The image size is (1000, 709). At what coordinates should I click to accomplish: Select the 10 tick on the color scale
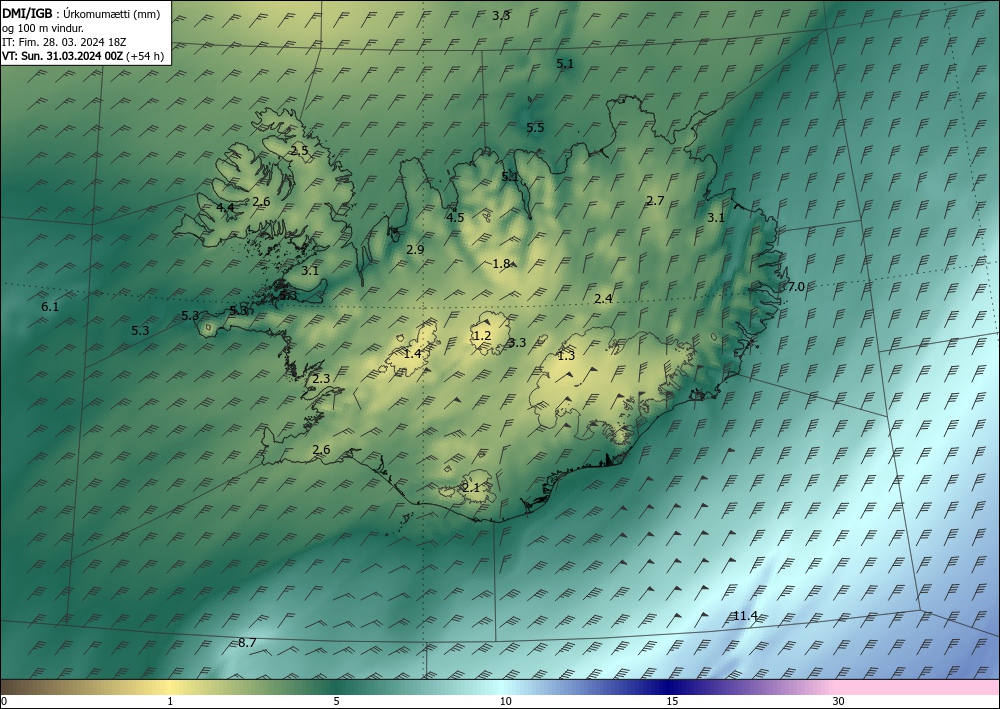(505, 701)
